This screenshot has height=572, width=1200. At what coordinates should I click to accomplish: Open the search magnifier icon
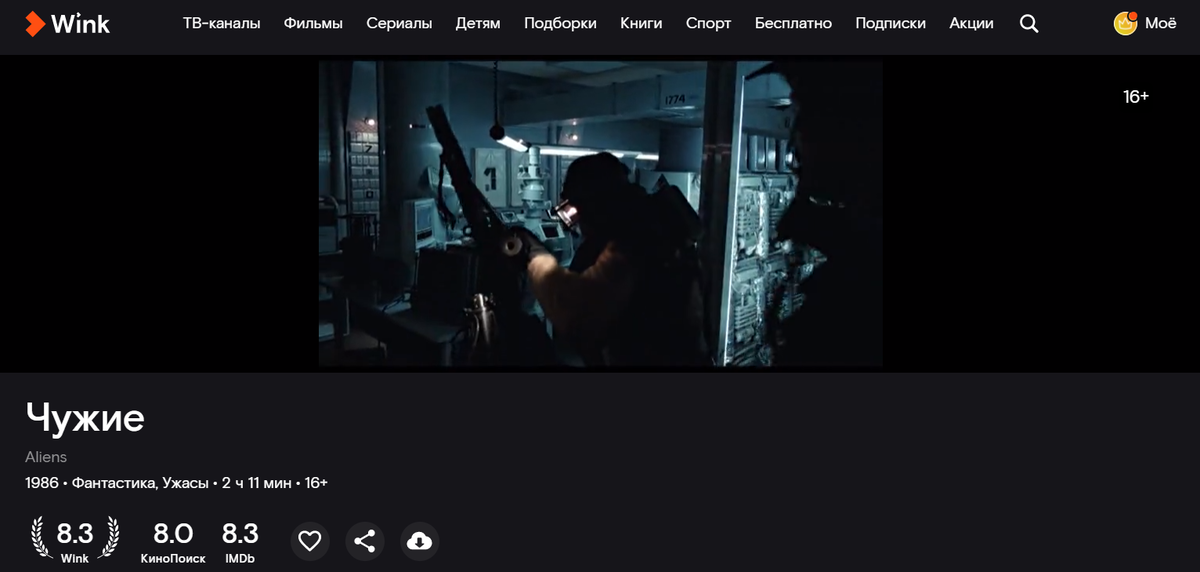(x=1029, y=23)
